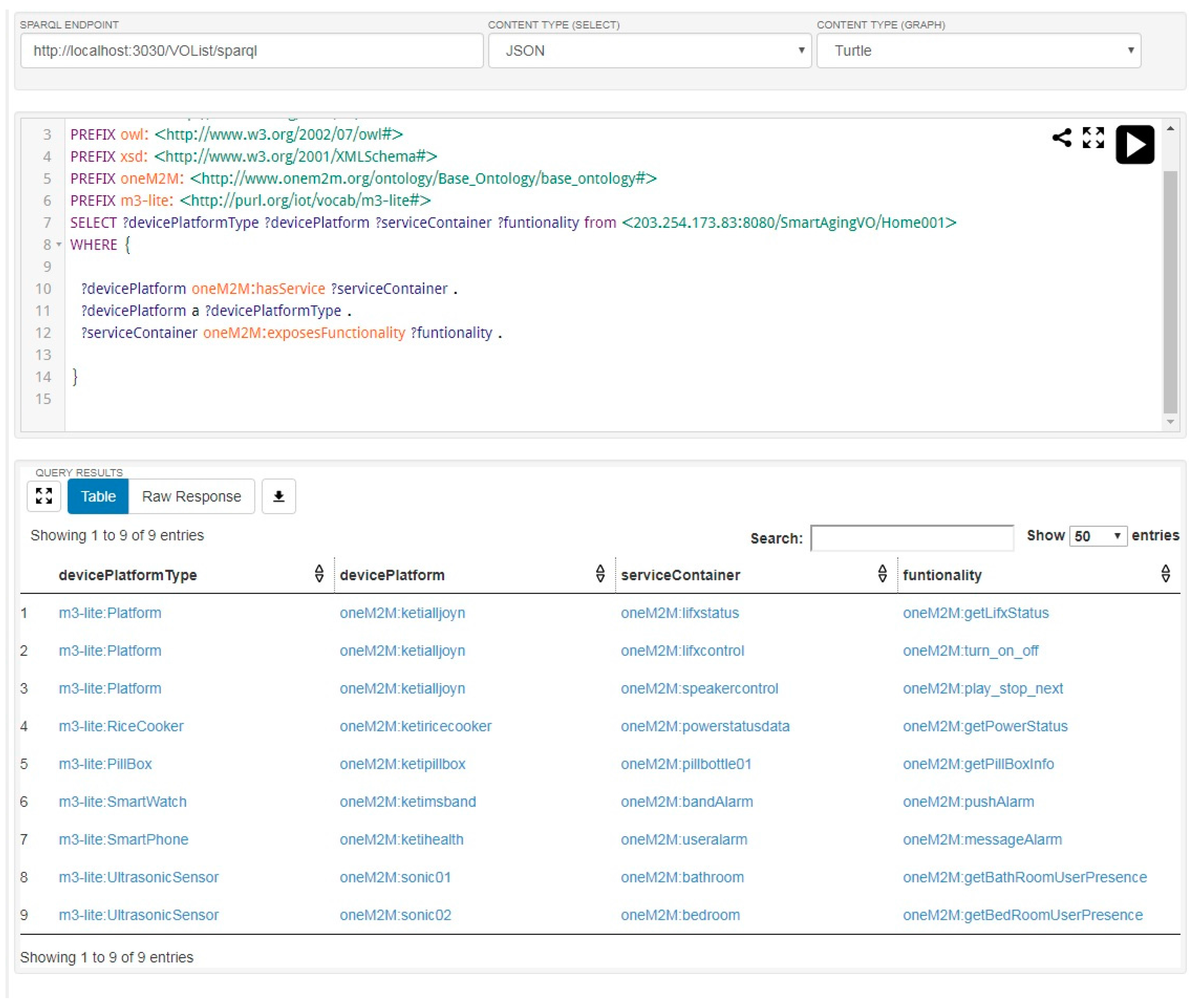Run the SPARQL query with play button
Screen dimensions: 1198x1008
tap(1135, 144)
